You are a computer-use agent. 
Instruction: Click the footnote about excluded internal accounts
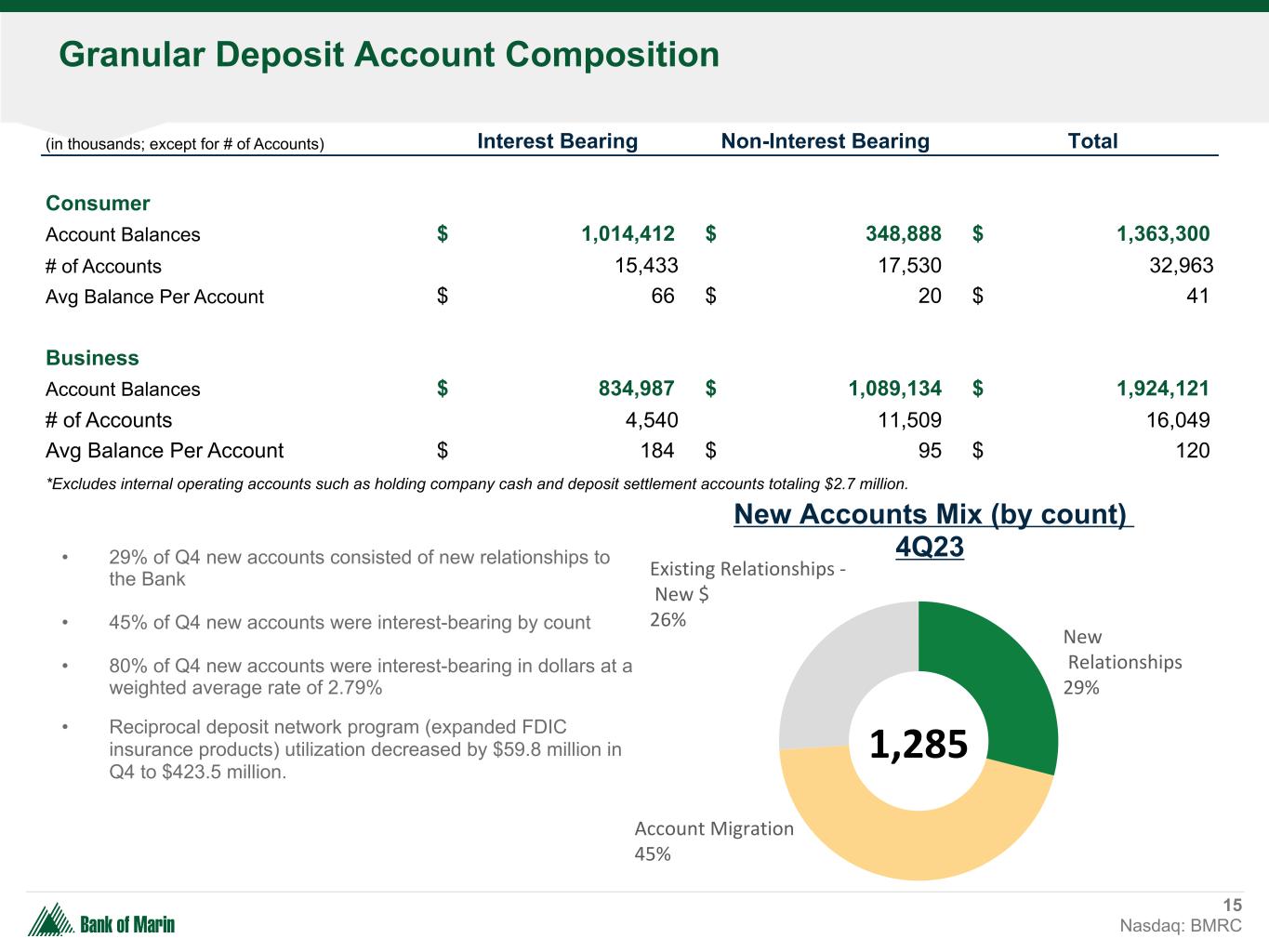(476, 483)
